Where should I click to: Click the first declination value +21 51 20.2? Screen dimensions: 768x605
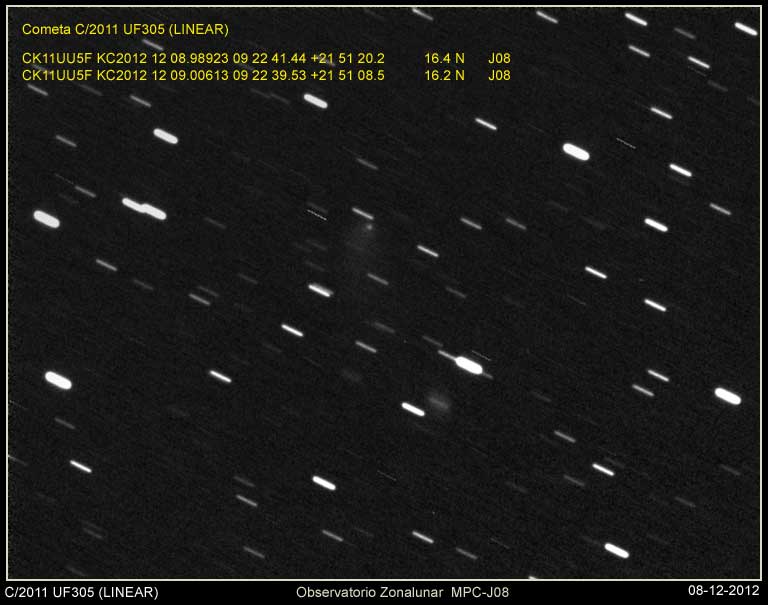348,59
